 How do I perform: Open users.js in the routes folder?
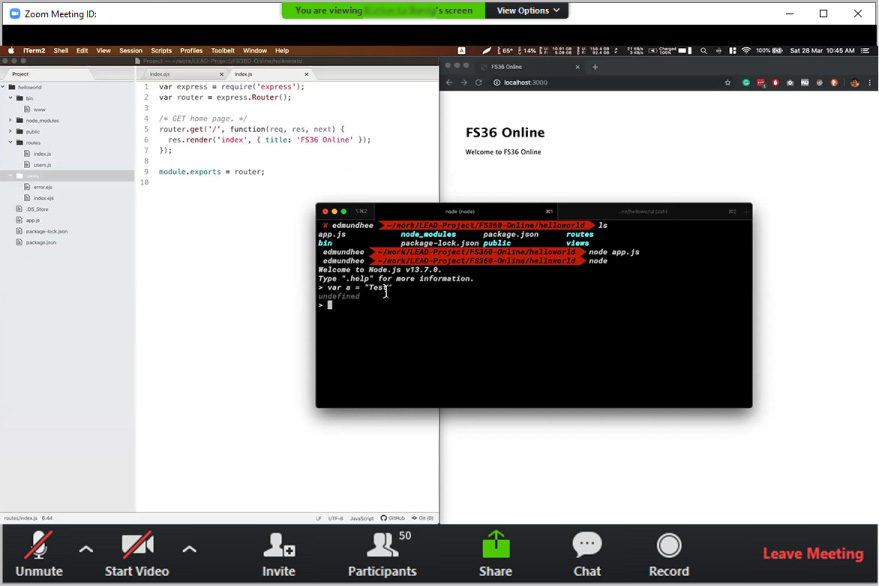[x=42, y=165]
